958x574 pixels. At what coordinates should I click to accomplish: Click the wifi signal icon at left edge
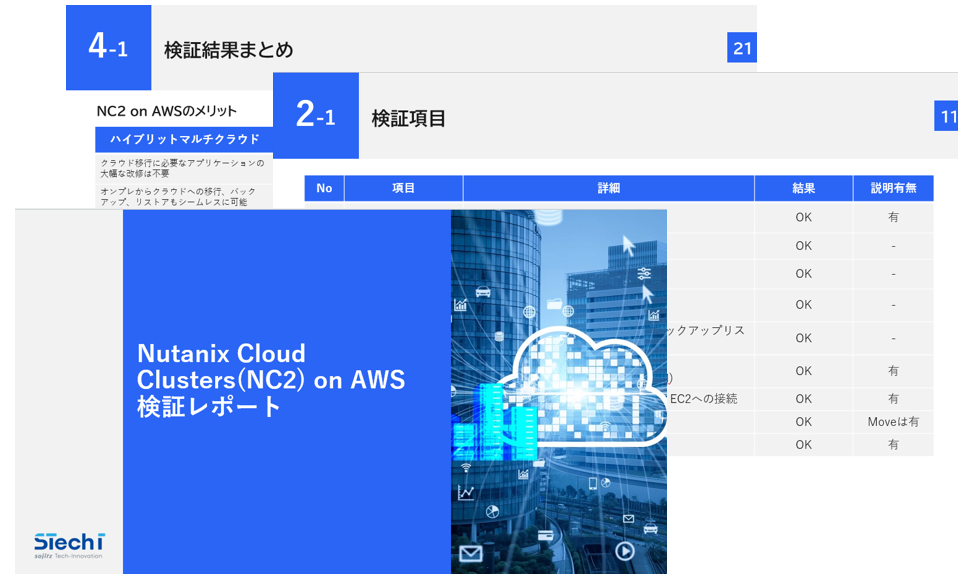(466, 467)
